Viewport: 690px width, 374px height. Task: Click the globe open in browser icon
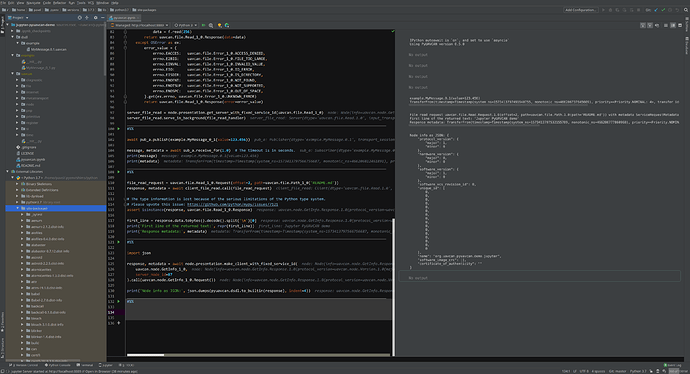(x=227, y=25)
